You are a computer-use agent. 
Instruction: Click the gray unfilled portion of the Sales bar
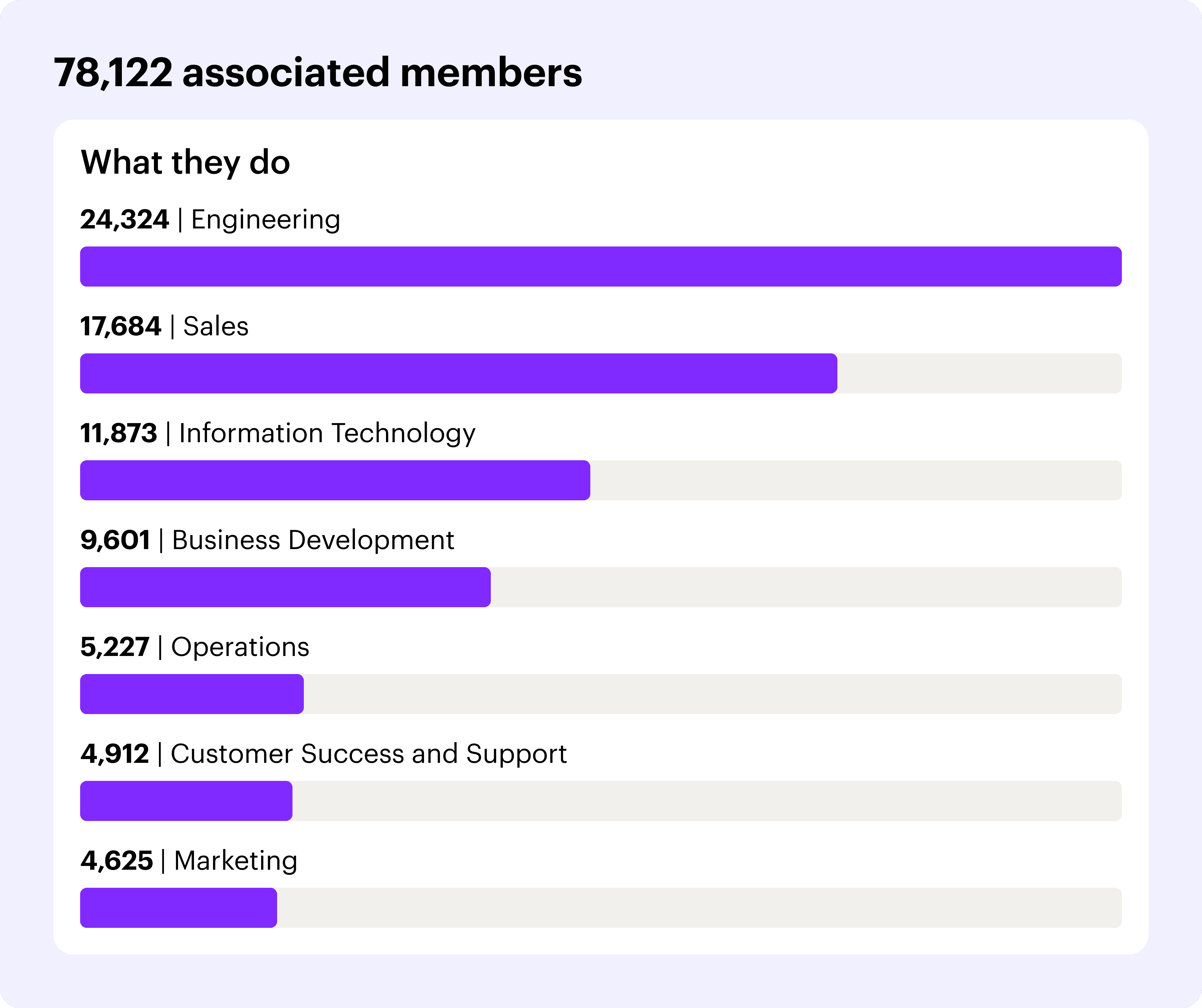[979, 374]
